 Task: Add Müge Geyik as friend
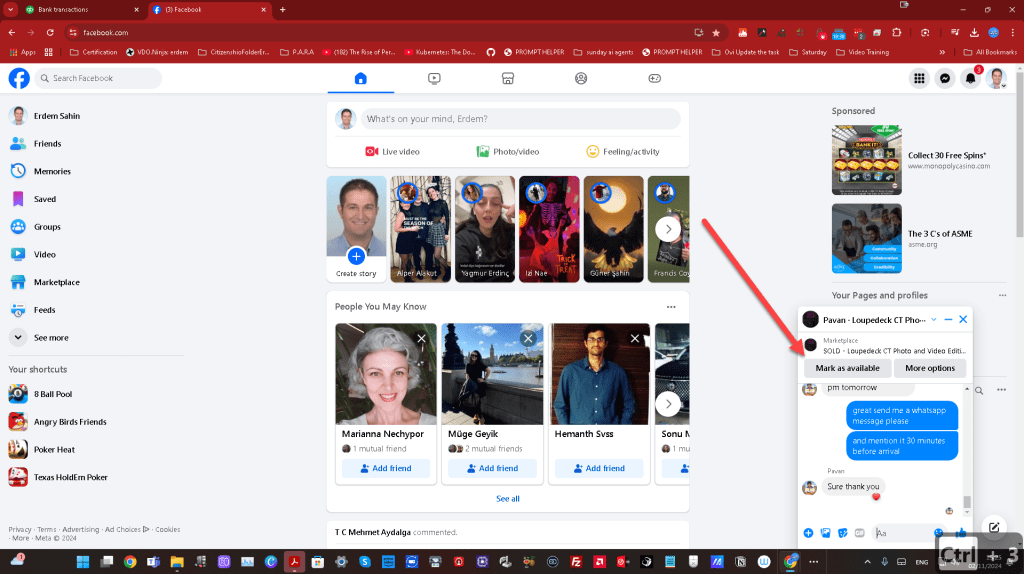pos(492,468)
